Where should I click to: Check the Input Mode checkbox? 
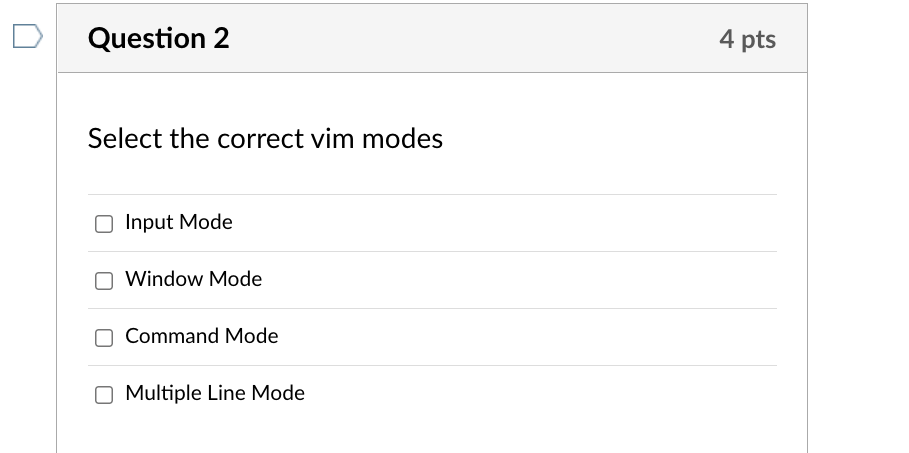coord(104,224)
